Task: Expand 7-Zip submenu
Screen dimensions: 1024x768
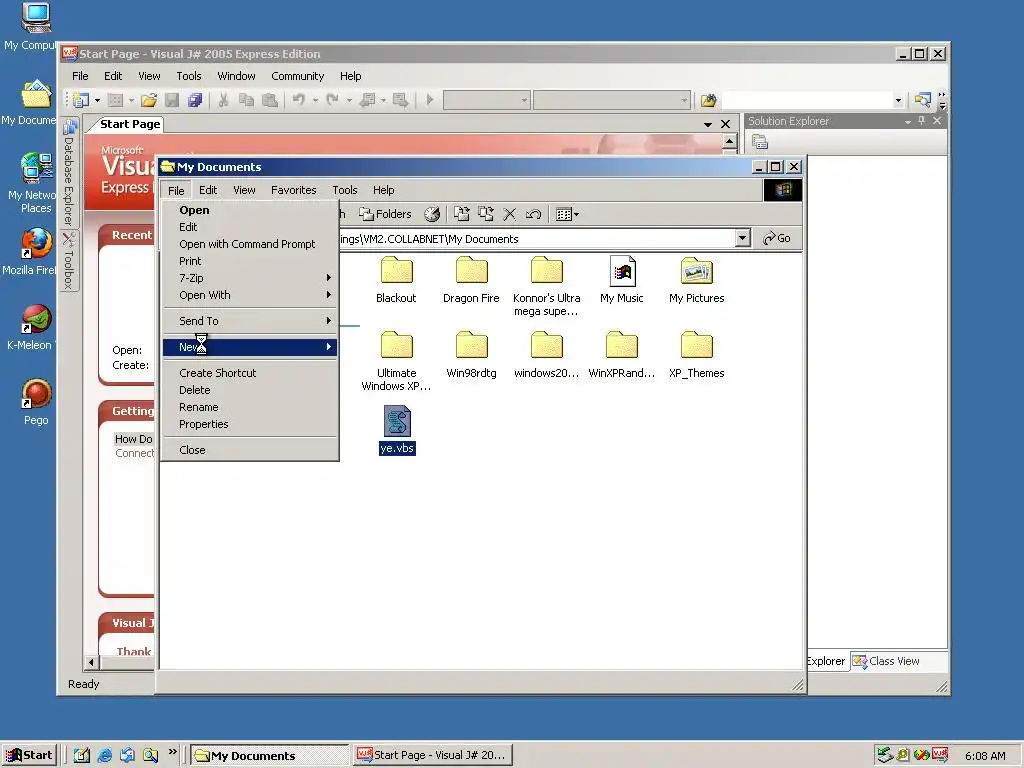Action: [x=249, y=278]
